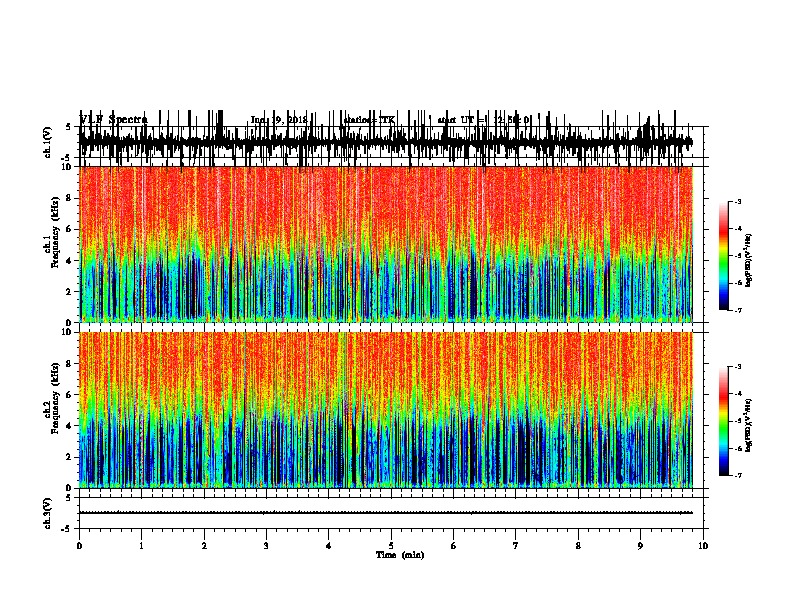This screenshot has width=792, height=612.
Task: Click the '-3' label on ch.1 colorbar
Action: click(x=738, y=202)
